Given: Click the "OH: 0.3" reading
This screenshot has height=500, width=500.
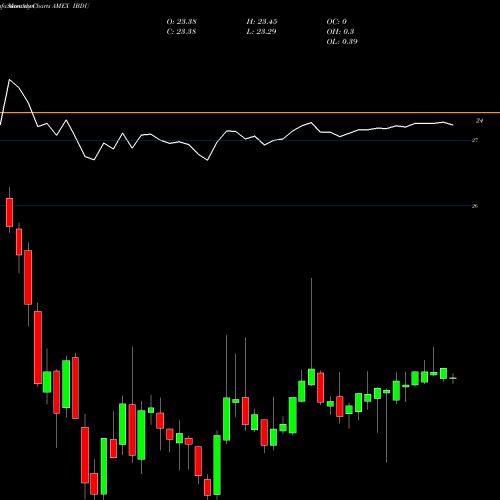Looking at the screenshot, I should tap(340, 32).
